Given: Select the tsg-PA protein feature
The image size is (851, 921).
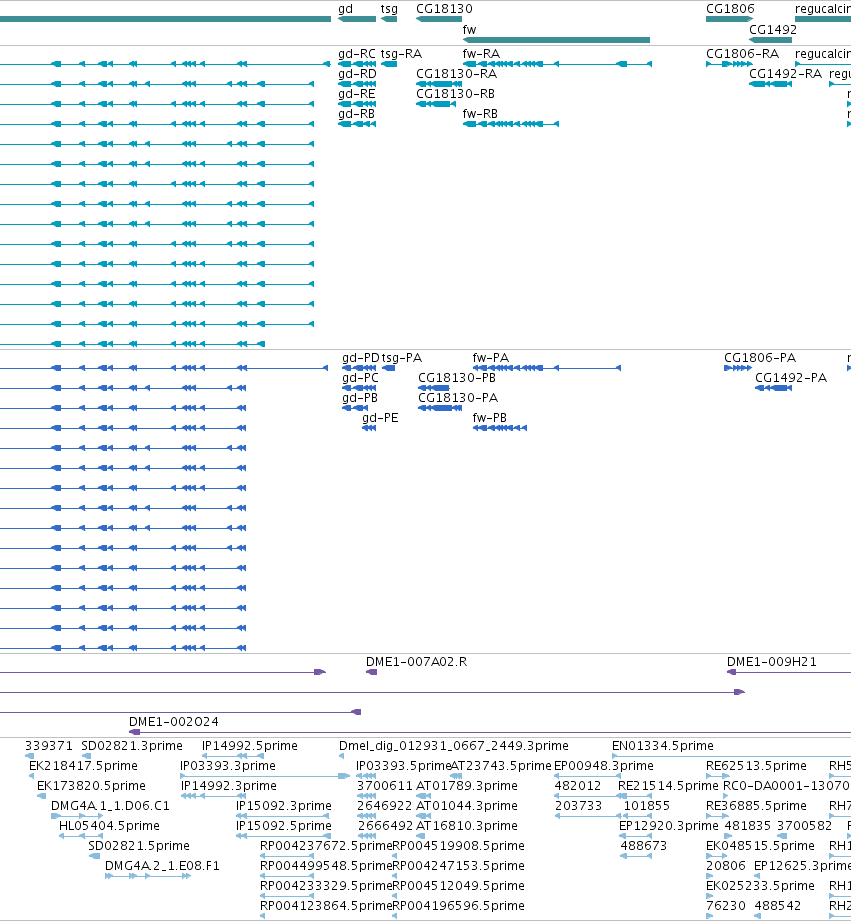Looking at the screenshot, I should click(x=388, y=368).
